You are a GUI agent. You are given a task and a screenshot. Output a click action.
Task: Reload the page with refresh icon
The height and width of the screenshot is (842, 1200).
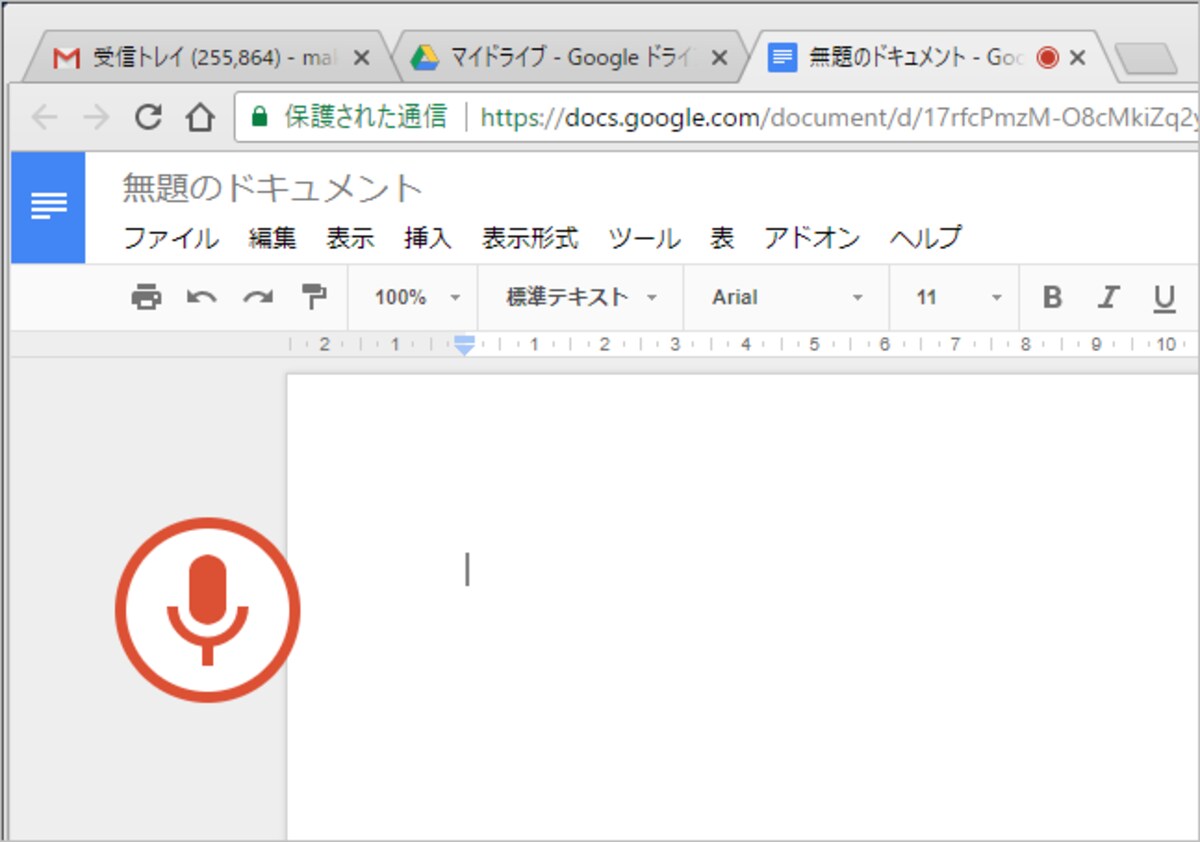coord(148,118)
